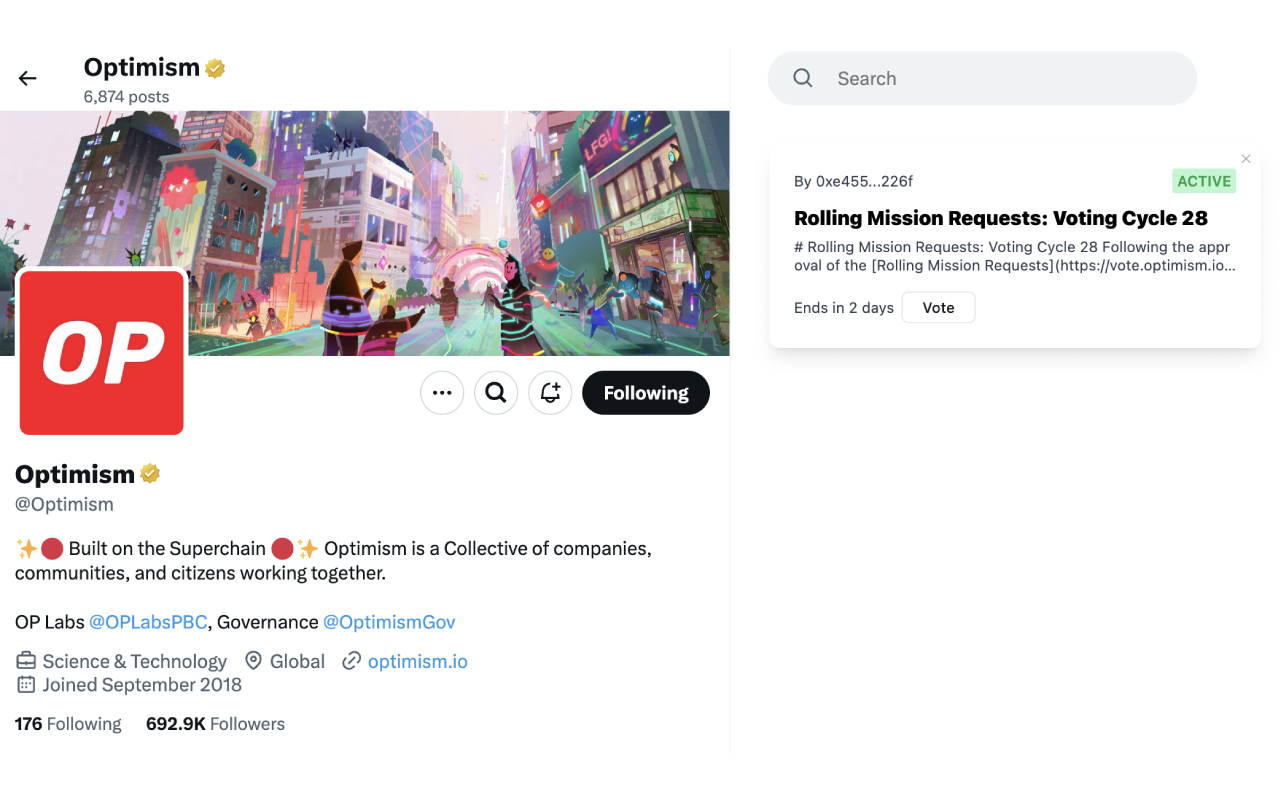This screenshot has width=1280, height=800.
Task: Click the gold verified badge beside the profile name
Action: tap(150, 473)
